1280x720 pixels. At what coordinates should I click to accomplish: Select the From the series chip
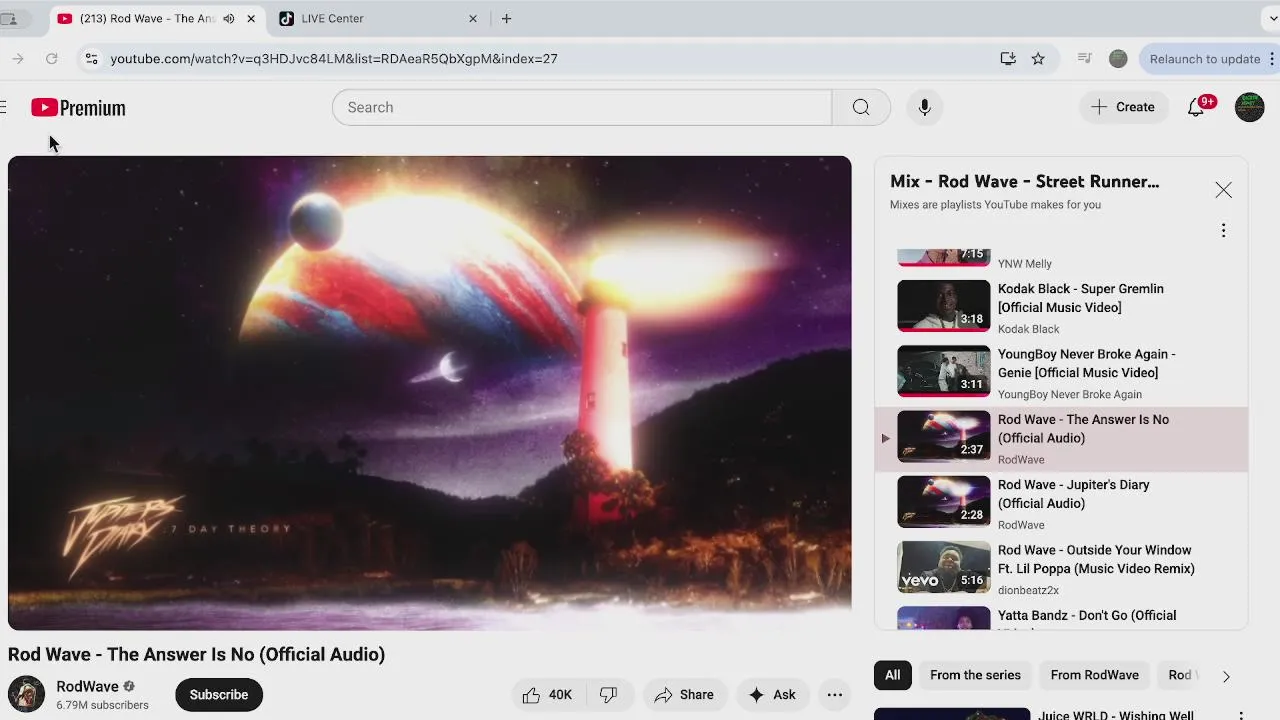pos(975,675)
